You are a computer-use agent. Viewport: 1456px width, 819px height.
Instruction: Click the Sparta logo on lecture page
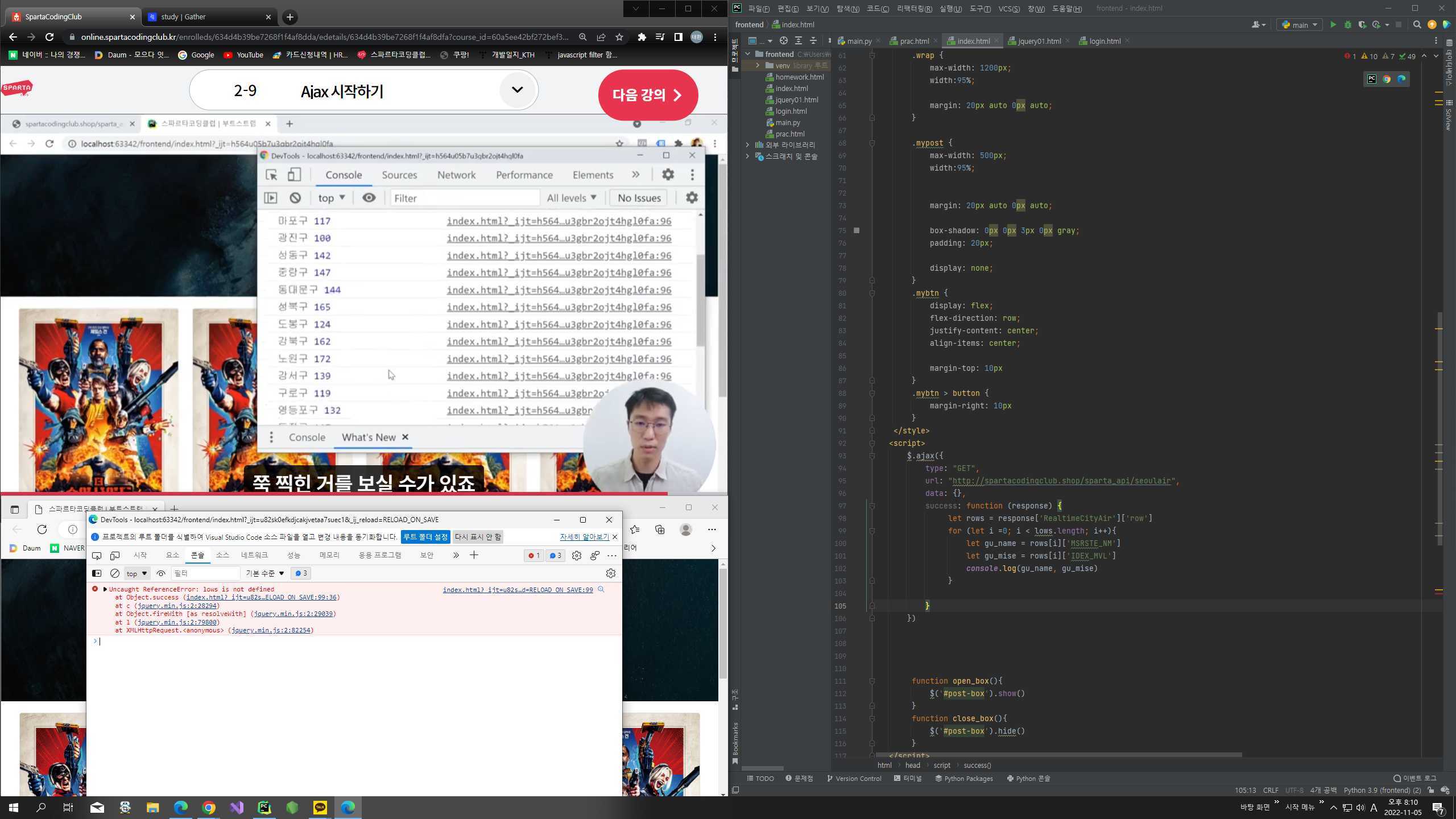click(17, 88)
